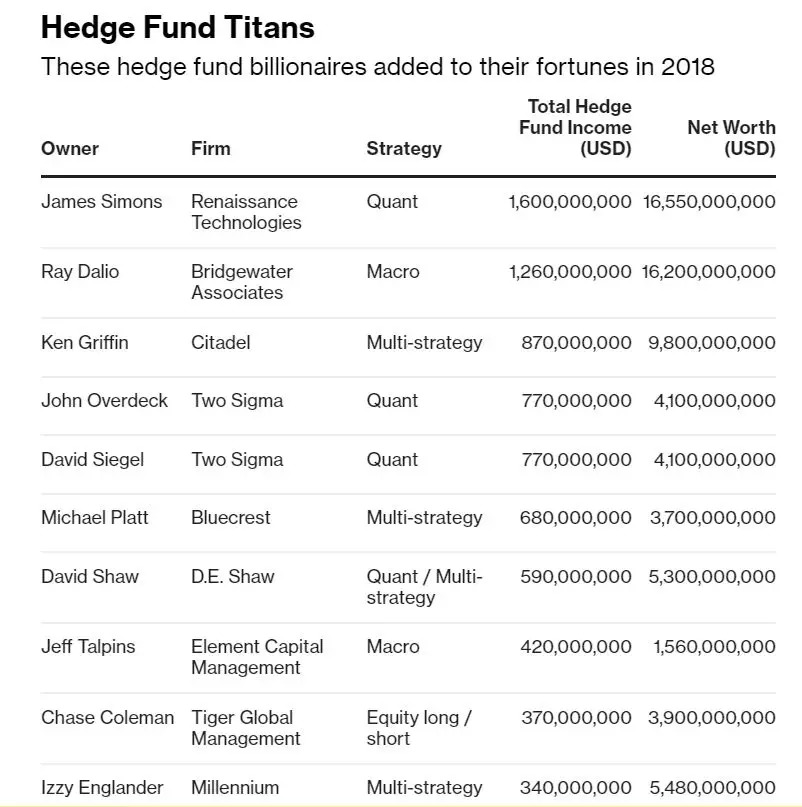Click James Simons' net worth 16,550,000,000

pyautogui.click(x=709, y=202)
